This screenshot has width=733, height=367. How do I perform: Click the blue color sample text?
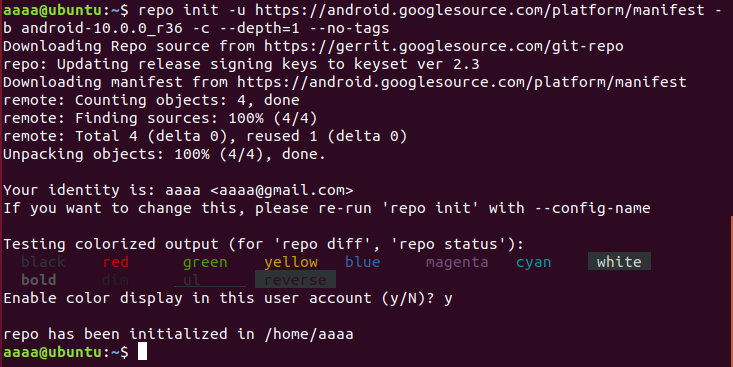[x=362, y=261]
